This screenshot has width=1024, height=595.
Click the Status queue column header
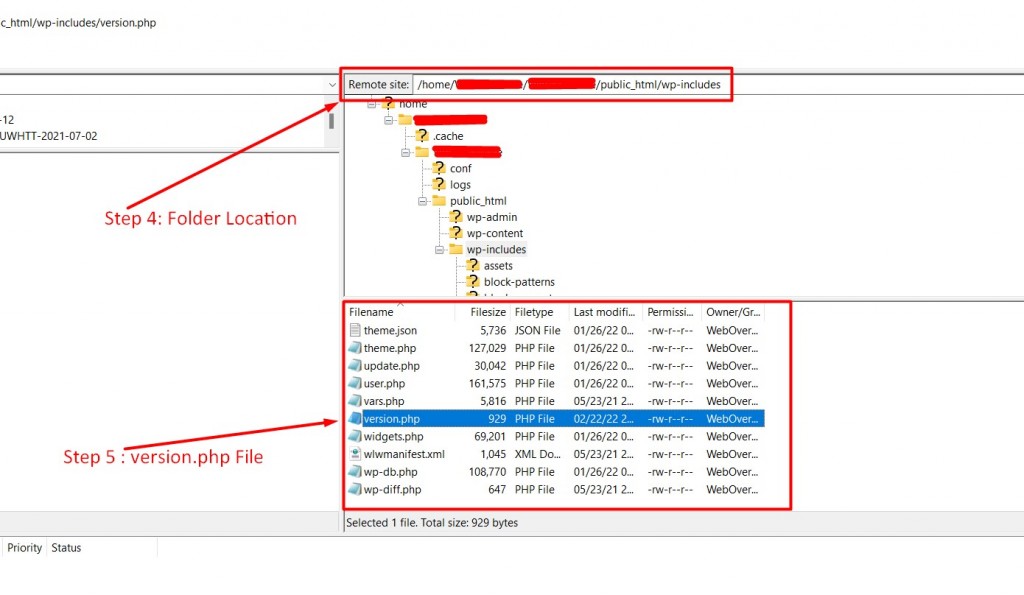pos(102,548)
